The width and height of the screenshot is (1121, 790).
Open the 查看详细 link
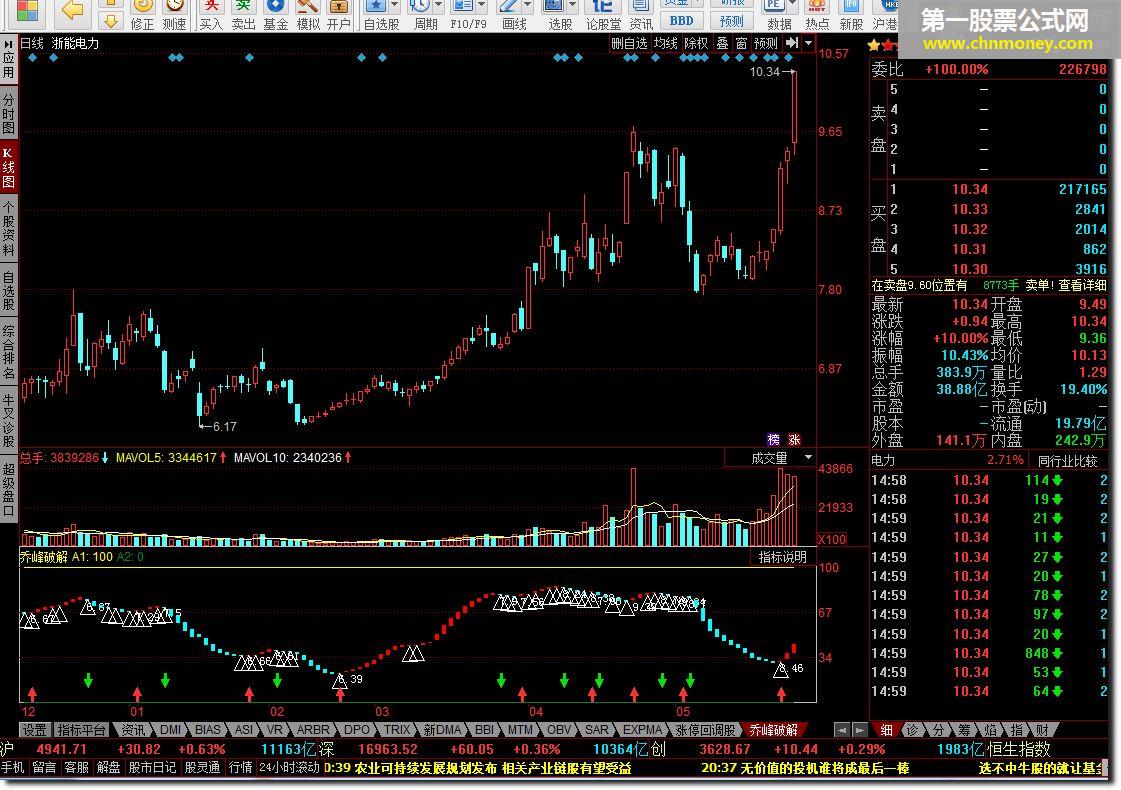1082,285
